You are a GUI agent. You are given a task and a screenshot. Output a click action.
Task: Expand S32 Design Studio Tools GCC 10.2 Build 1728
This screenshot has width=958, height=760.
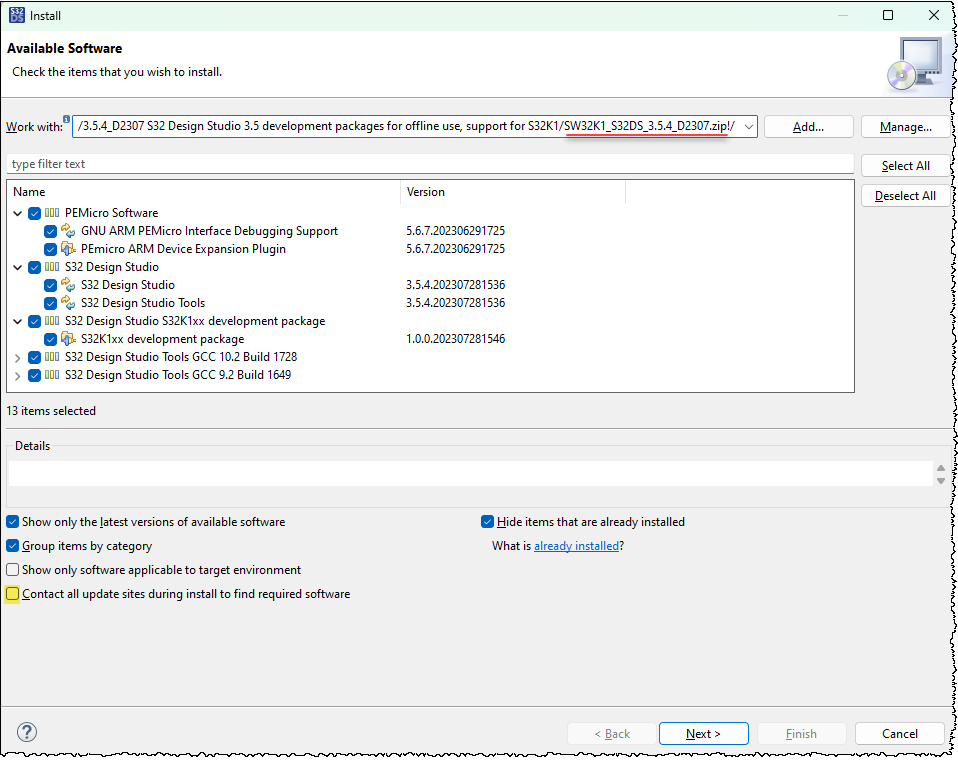(18, 358)
